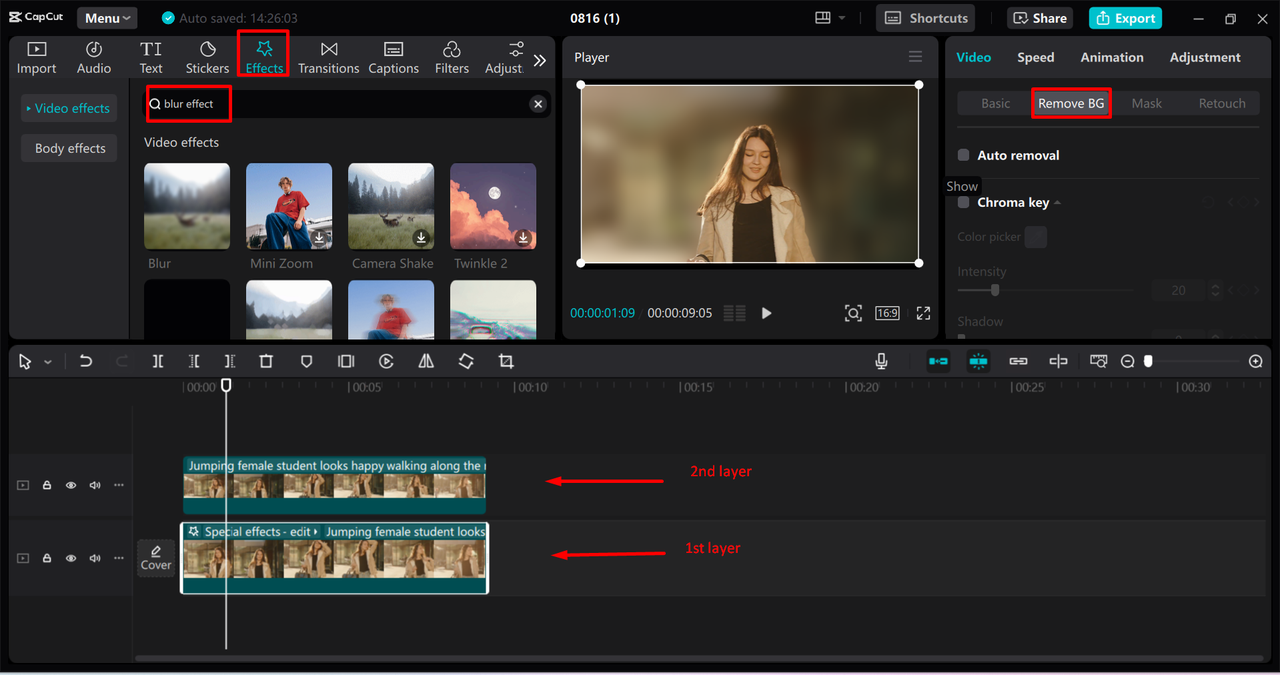Viewport: 1280px width, 675px height.
Task: Change the 16:9 aspect ratio
Action: click(887, 313)
